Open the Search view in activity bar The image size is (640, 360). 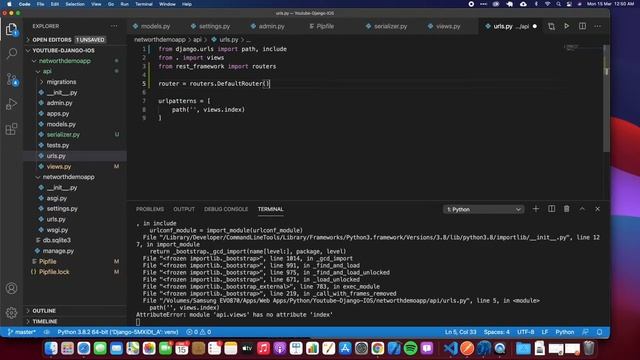point(11,53)
